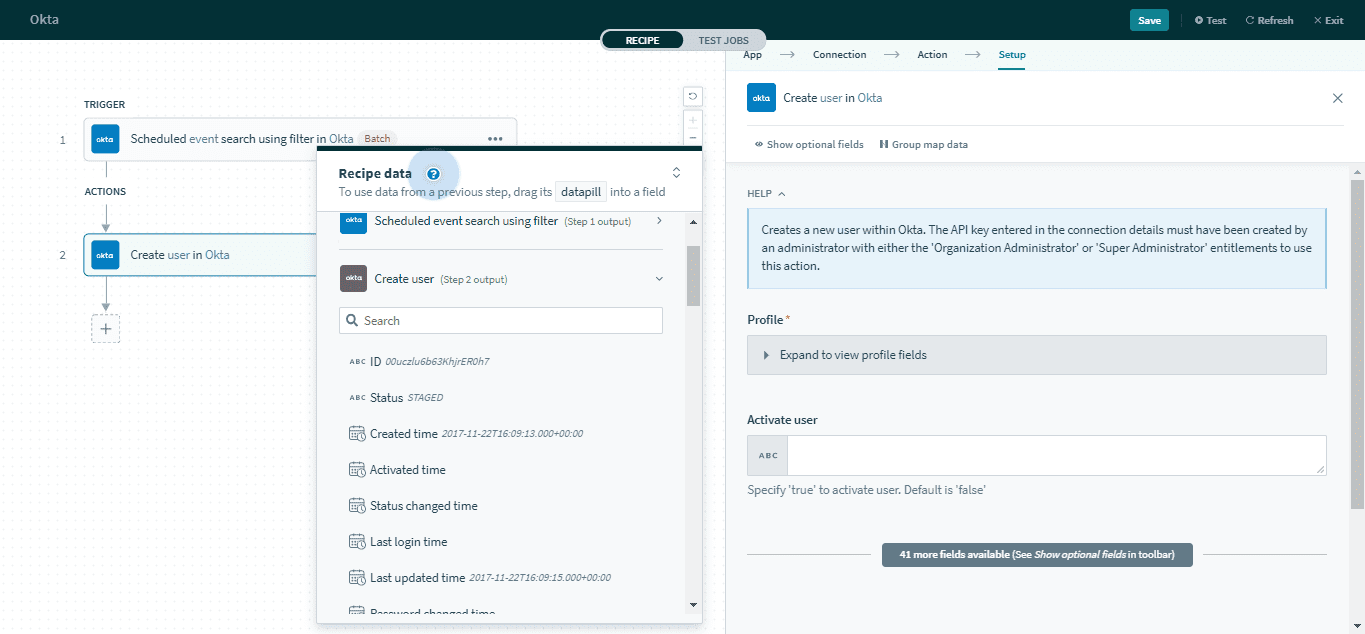Viewport: 1365px width, 634px height.
Task: Click the Activate user input field
Action: pos(1055,455)
